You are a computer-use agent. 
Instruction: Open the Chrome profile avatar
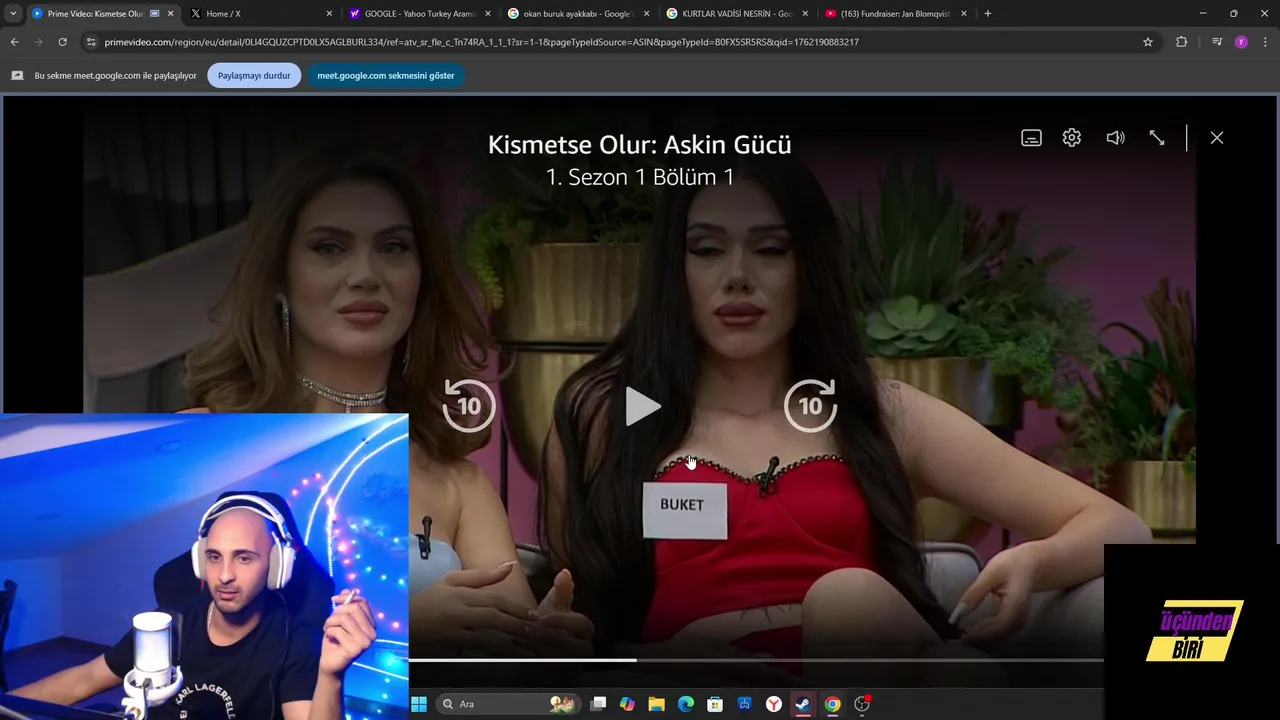pos(1241,42)
